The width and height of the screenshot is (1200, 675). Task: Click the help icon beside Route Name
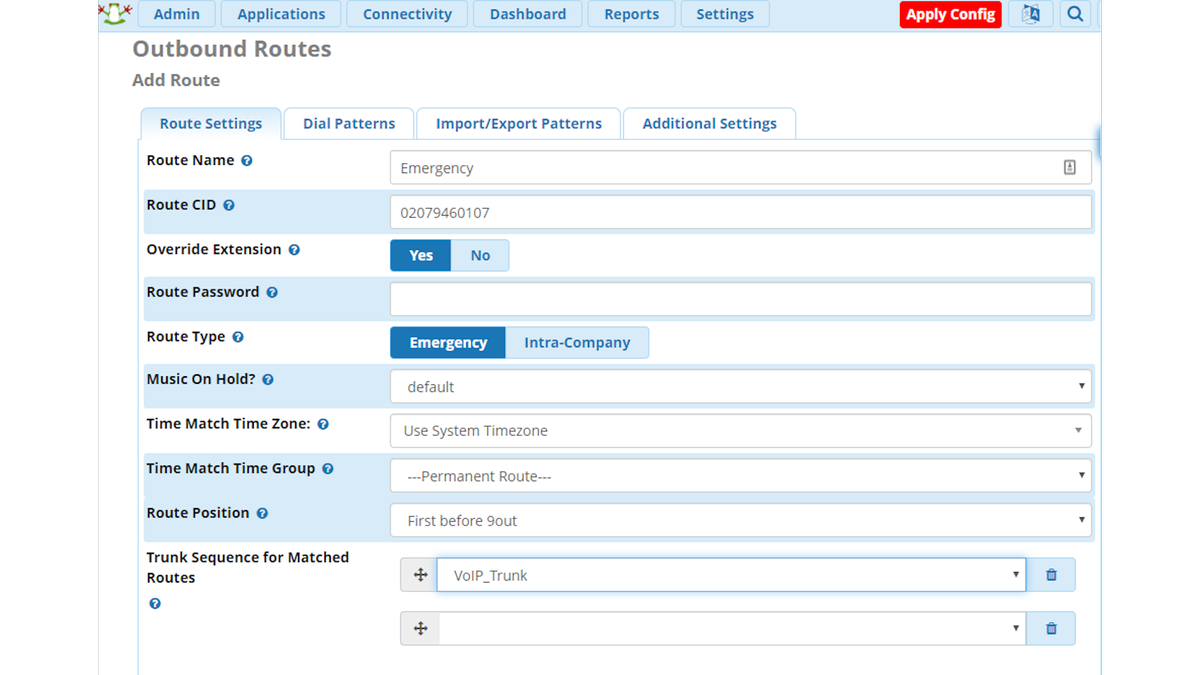point(246,159)
